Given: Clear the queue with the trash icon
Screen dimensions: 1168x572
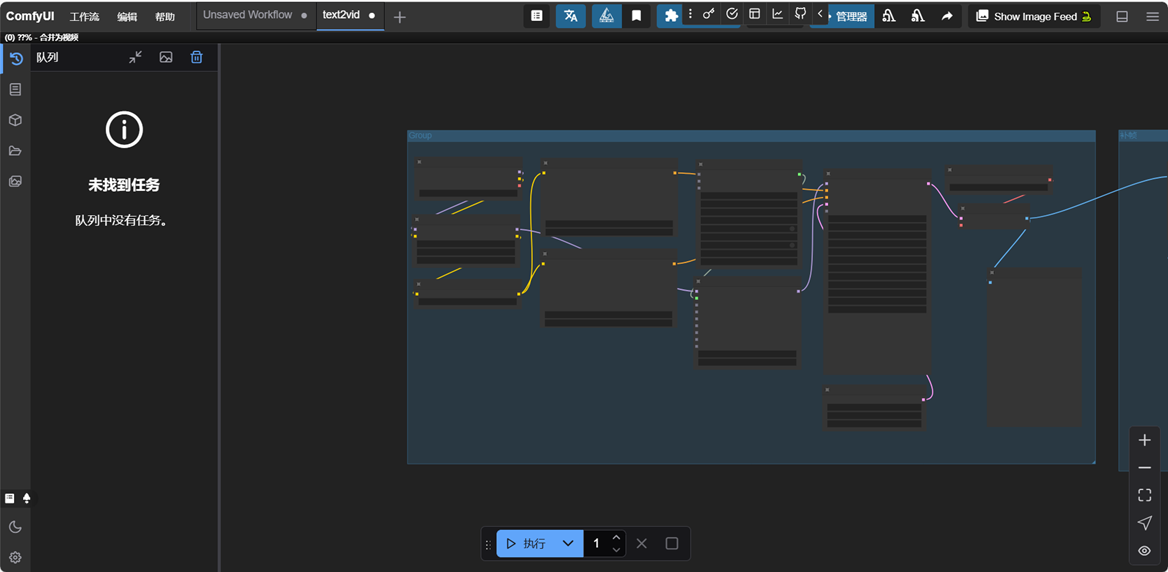Looking at the screenshot, I should pos(196,58).
